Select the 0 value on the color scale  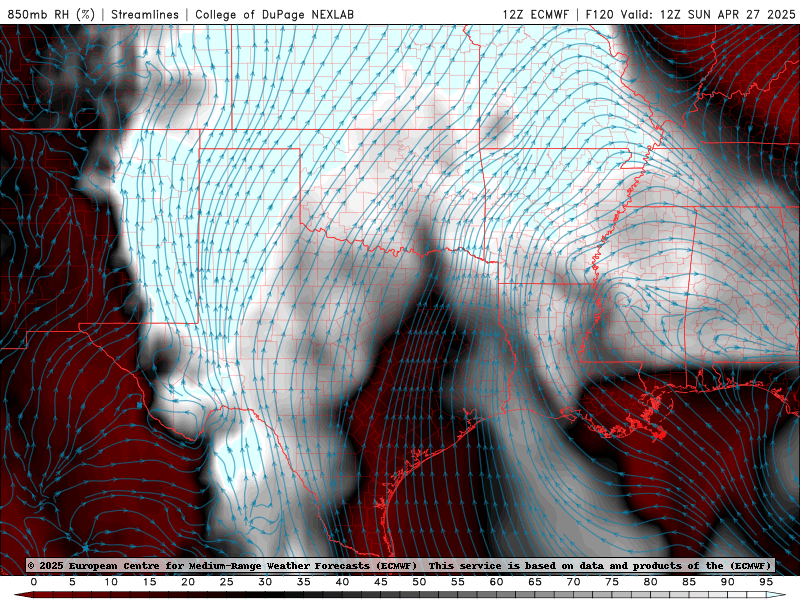34,582
